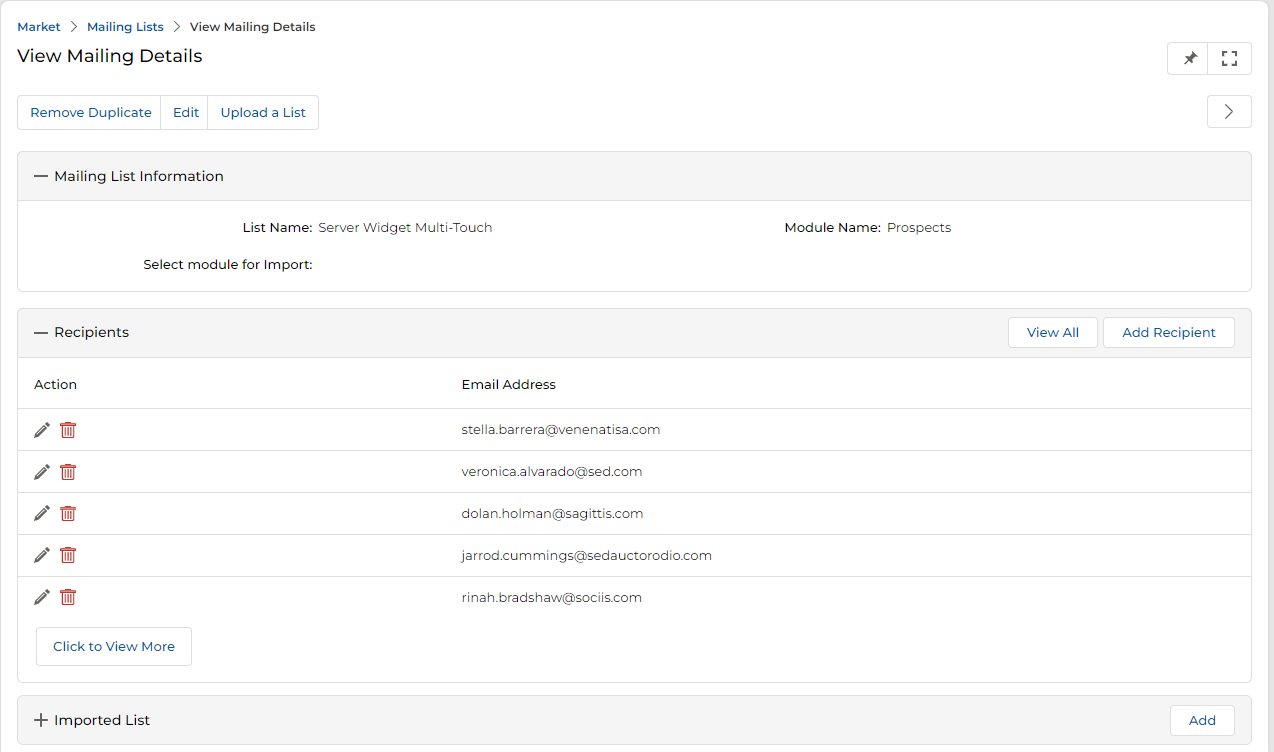Click the Remove Duplicate button
Image resolution: width=1274 pixels, height=752 pixels.
pos(91,112)
